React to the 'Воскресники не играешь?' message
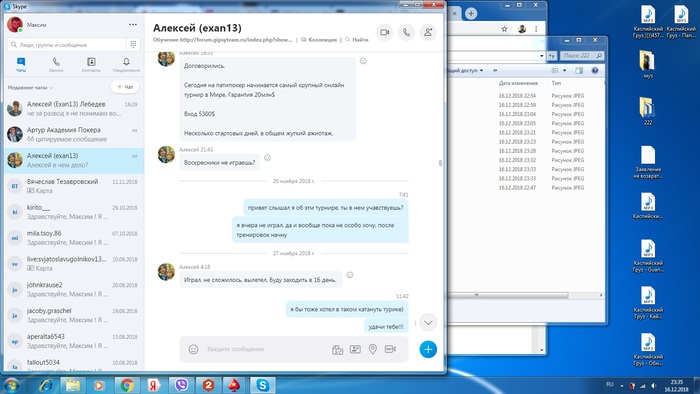 click(x=267, y=158)
